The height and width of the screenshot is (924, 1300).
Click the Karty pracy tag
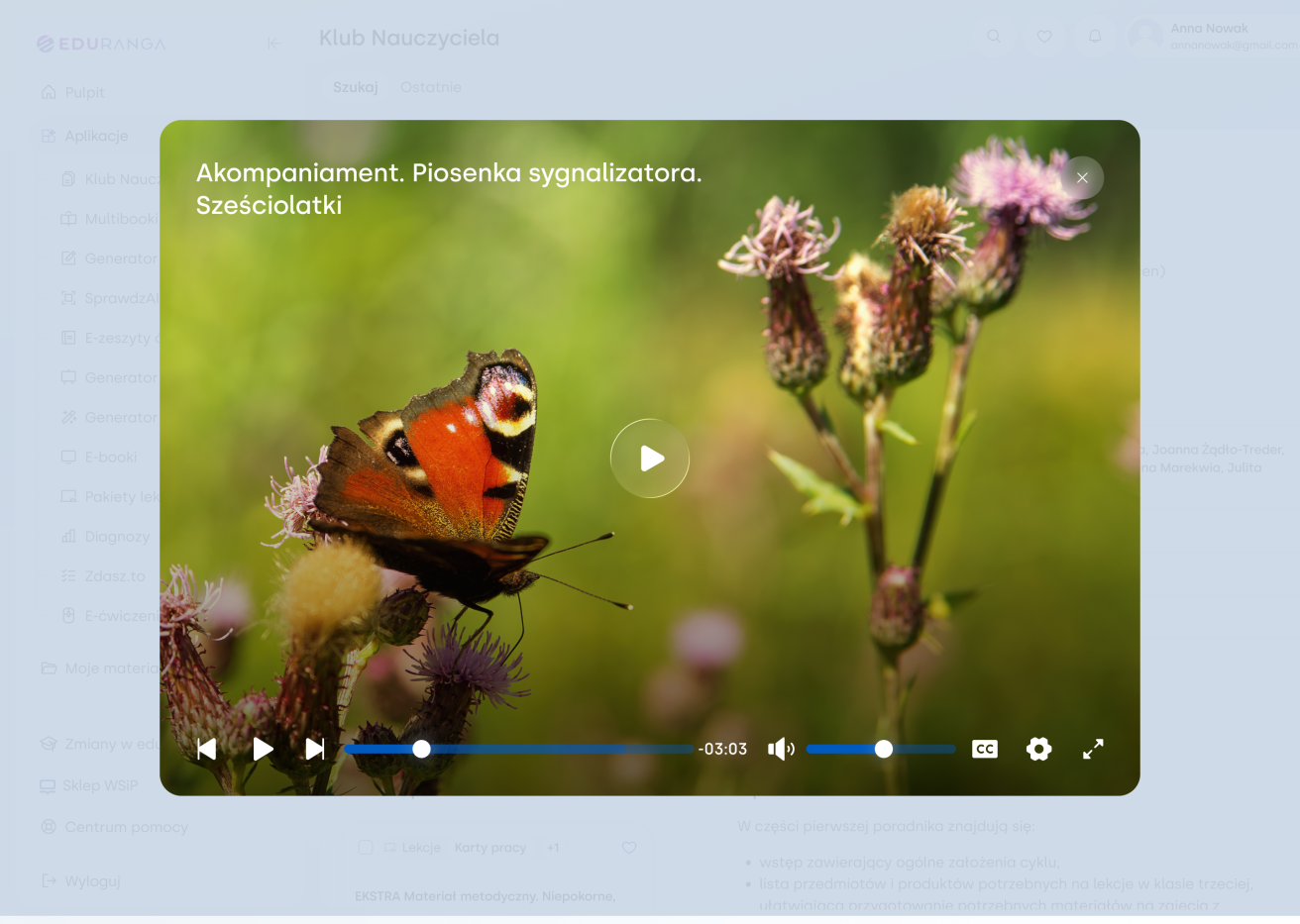[490, 848]
